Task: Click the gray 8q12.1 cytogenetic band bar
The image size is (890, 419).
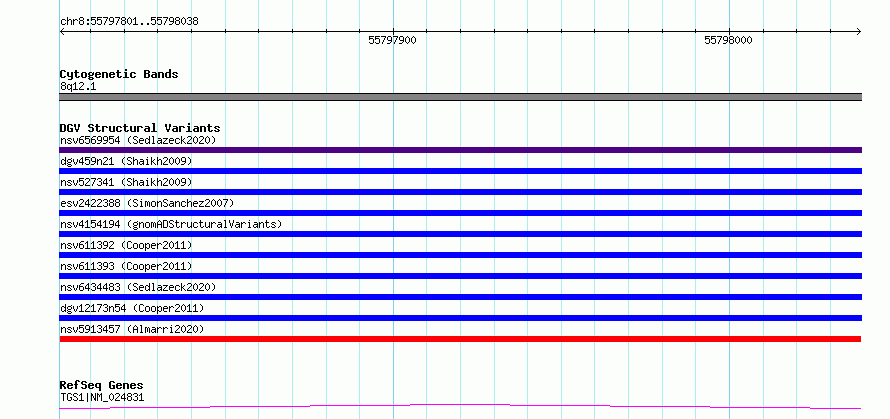Action: tap(460, 97)
